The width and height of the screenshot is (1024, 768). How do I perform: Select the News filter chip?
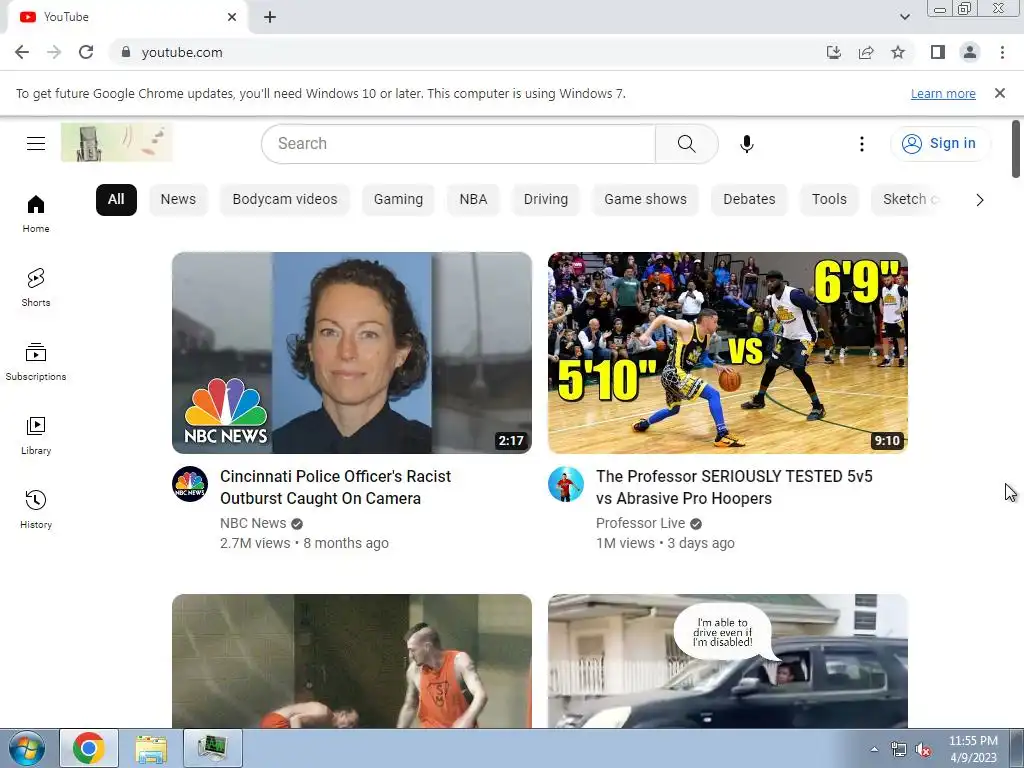(178, 199)
